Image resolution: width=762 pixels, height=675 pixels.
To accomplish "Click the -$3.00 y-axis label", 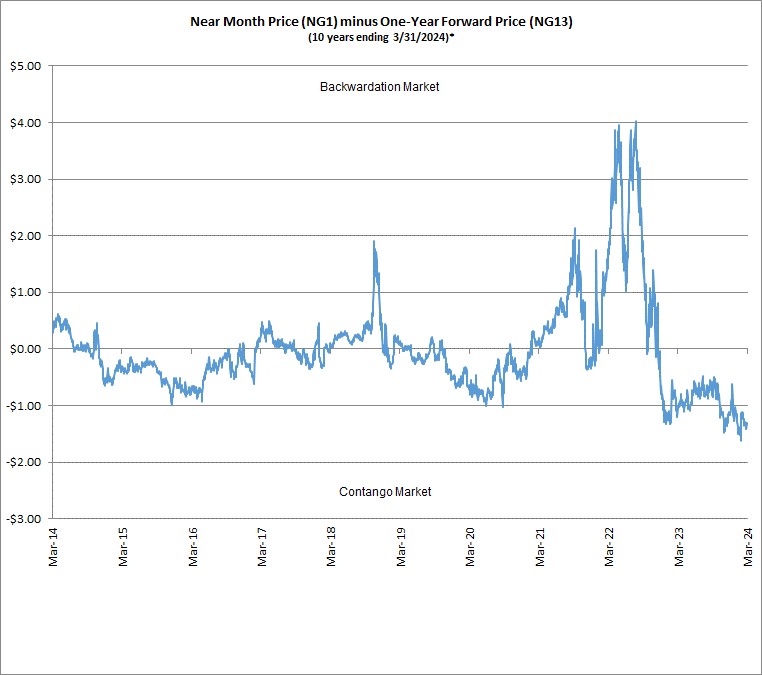I will pos(24,519).
